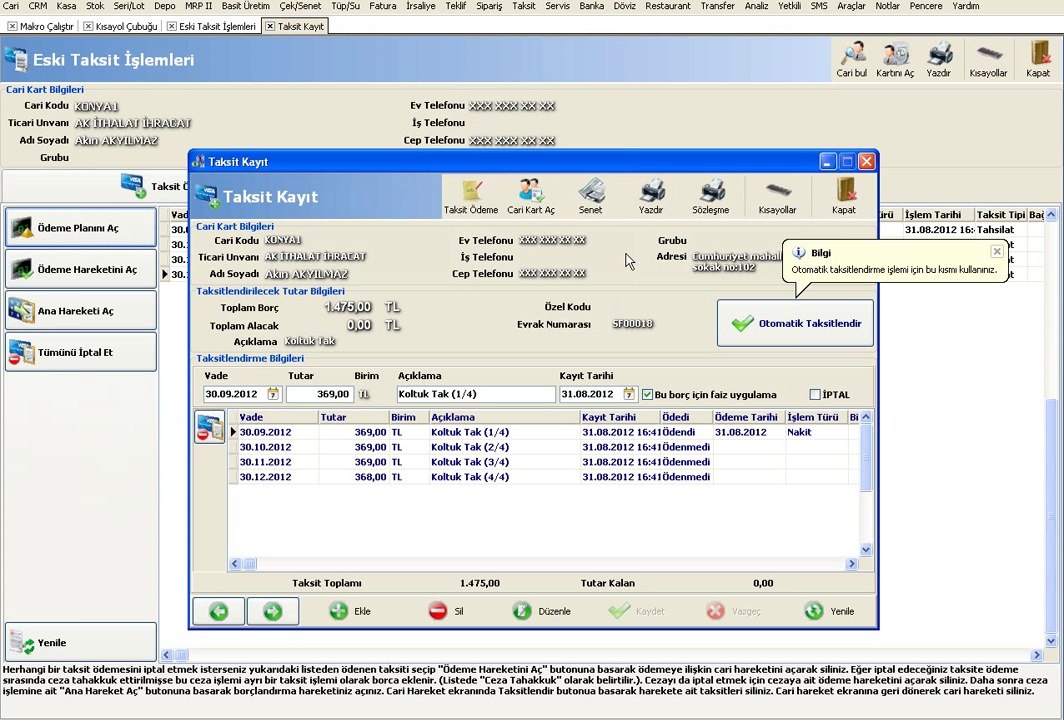Open the Kasa menu
Screen dimensions: 1064x720
click(66, 6)
